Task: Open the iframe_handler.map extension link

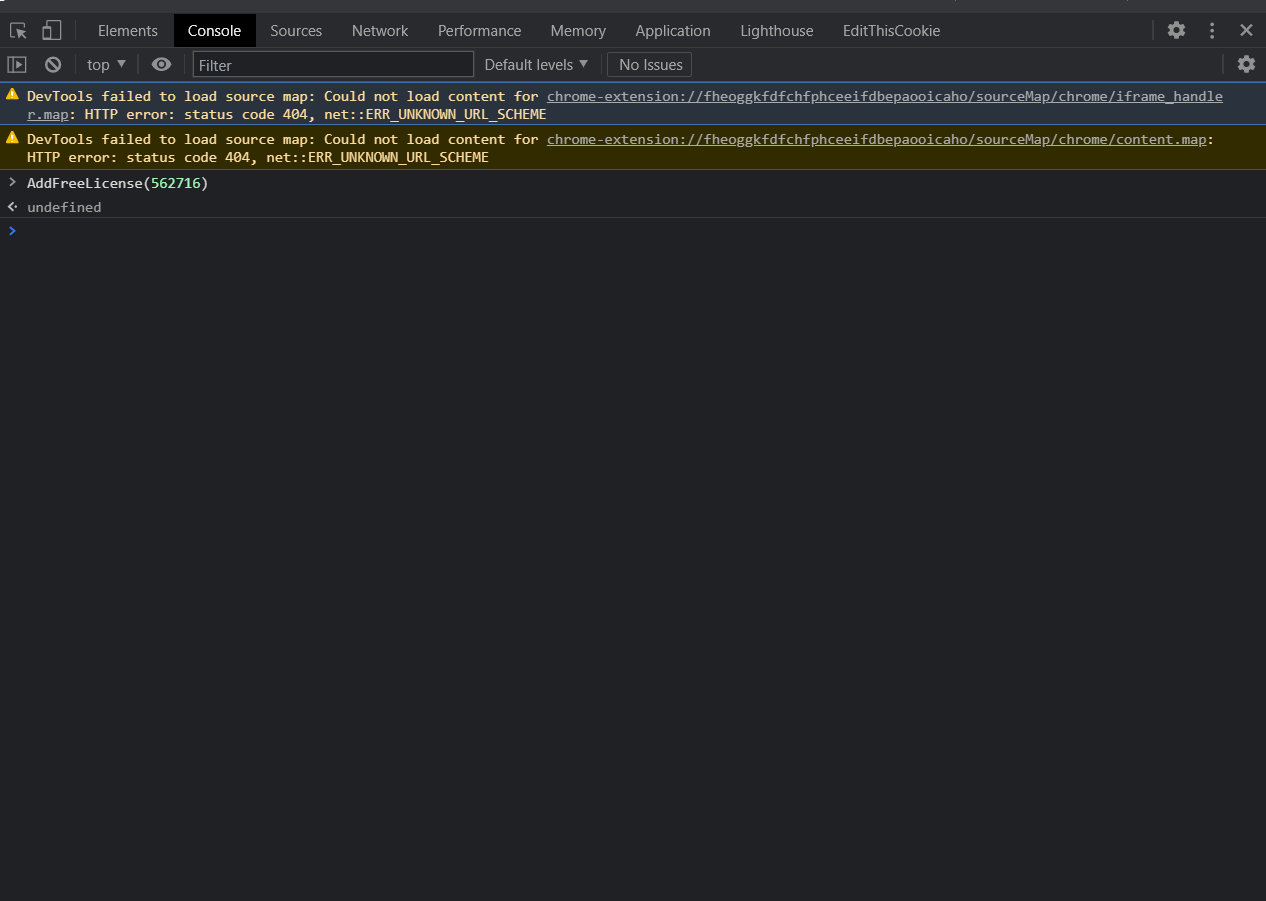Action: (884, 96)
